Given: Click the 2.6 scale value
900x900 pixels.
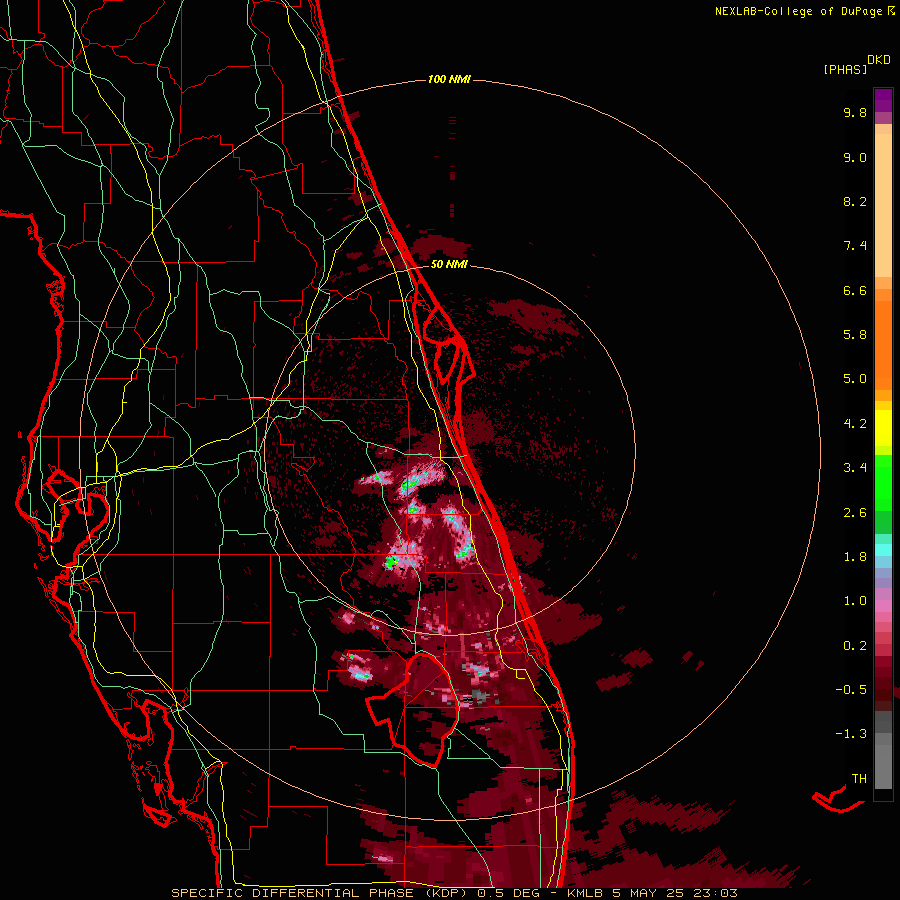Looking at the screenshot, I should pyautogui.click(x=855, y=513).
